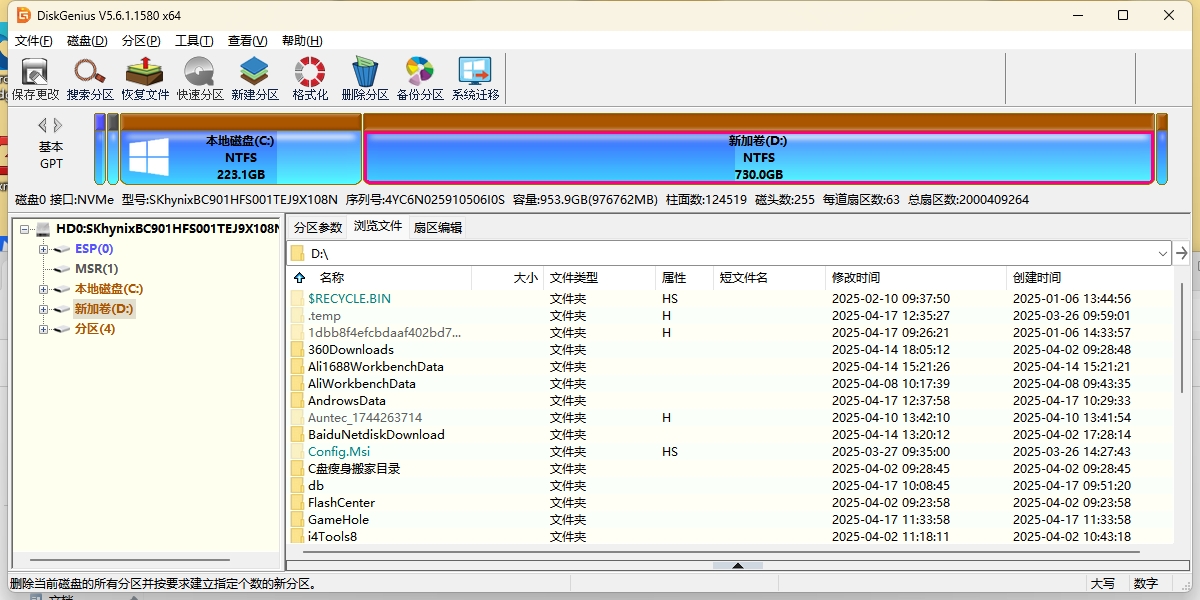Switch to the 扇区编辑 tab
This screenshot has height=600, width=1200.
pos(437,228)
